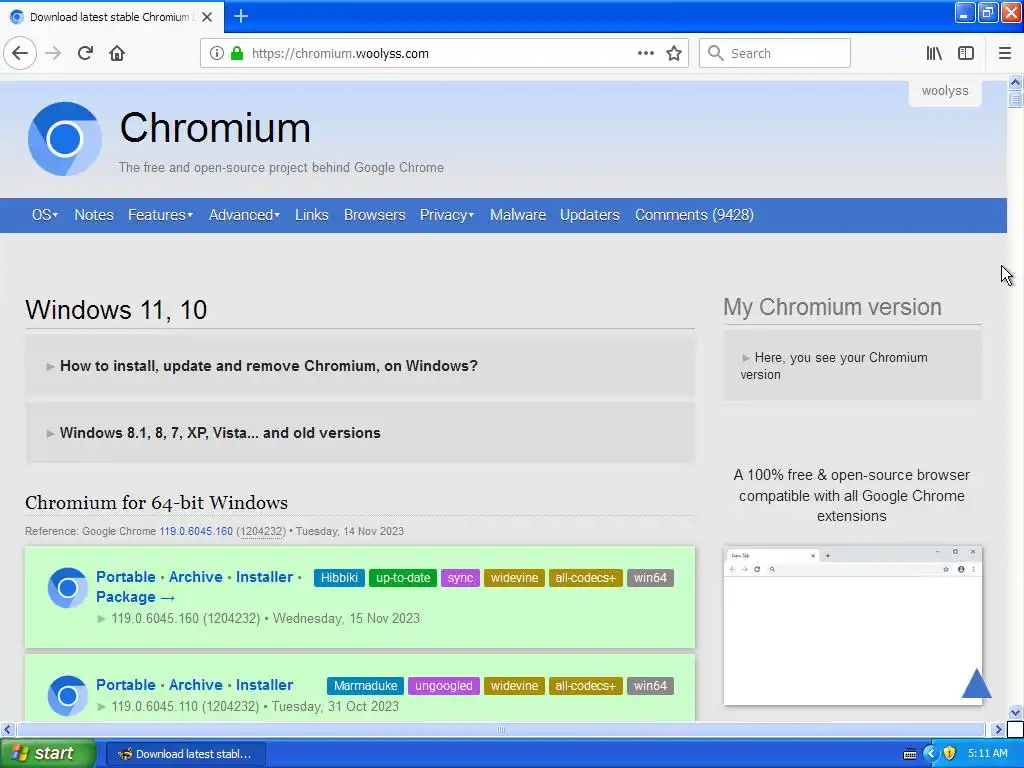Open the security shield tray icon

point(950,753)
